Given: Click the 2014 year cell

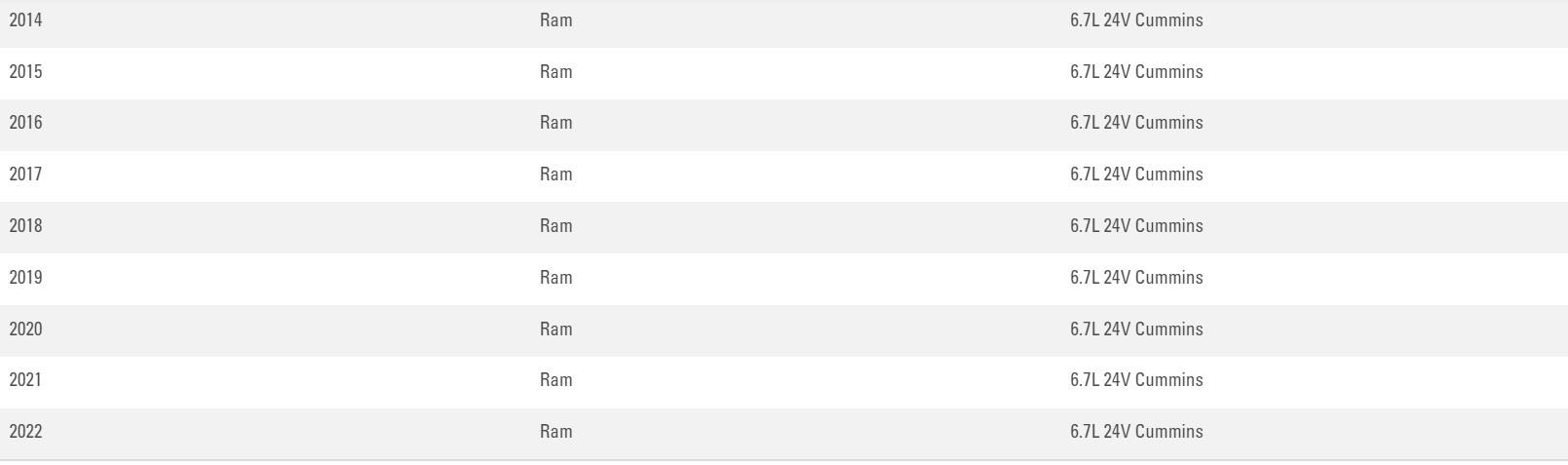Looking at the screenshot, I should point(26,20).
